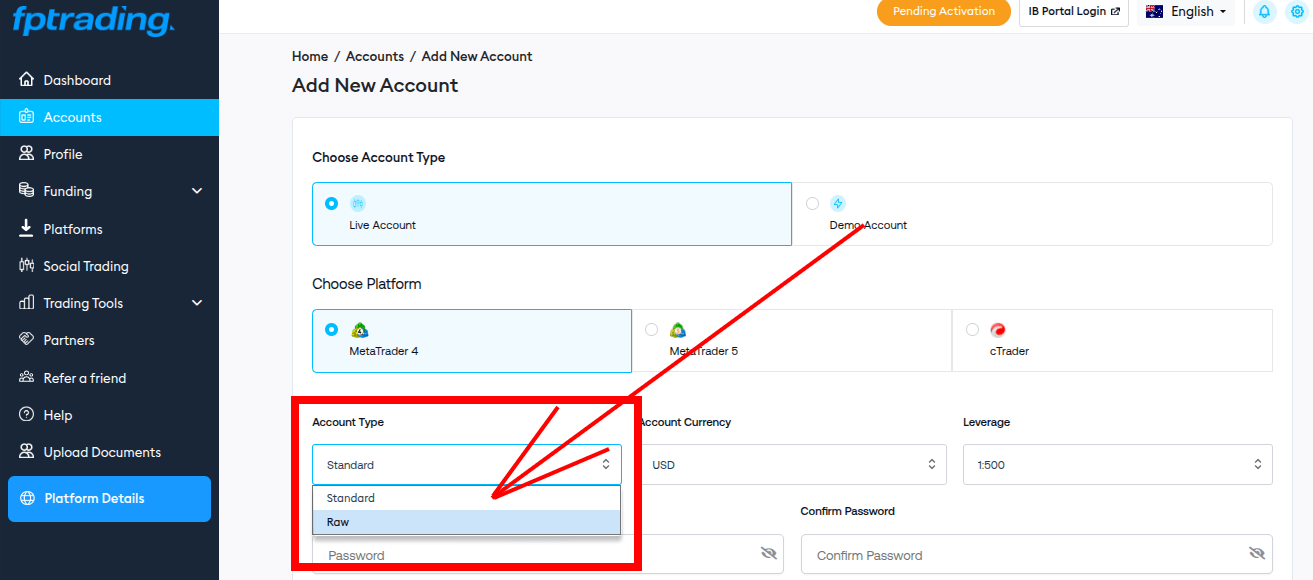Go to Accounts breadcrumb link

point(375,56)
